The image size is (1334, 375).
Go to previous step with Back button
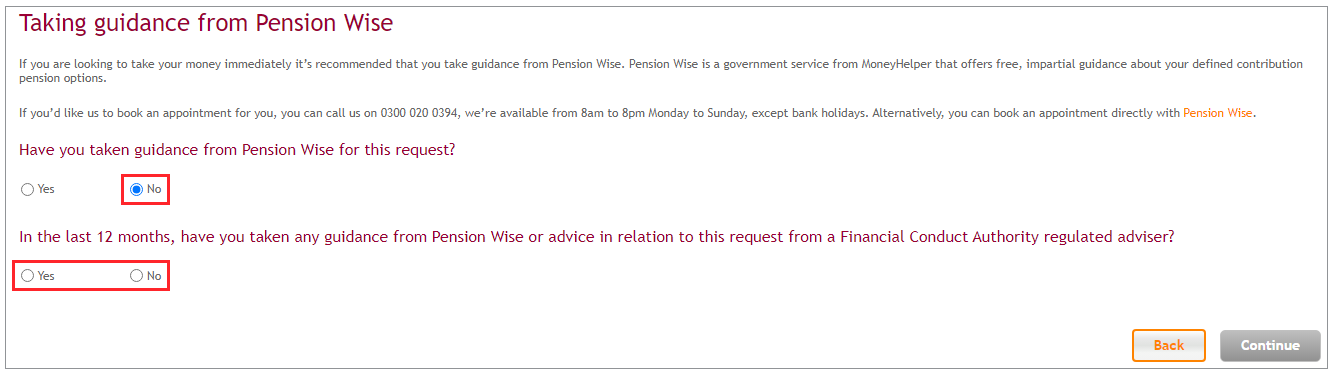click(x=1169, y=345)
